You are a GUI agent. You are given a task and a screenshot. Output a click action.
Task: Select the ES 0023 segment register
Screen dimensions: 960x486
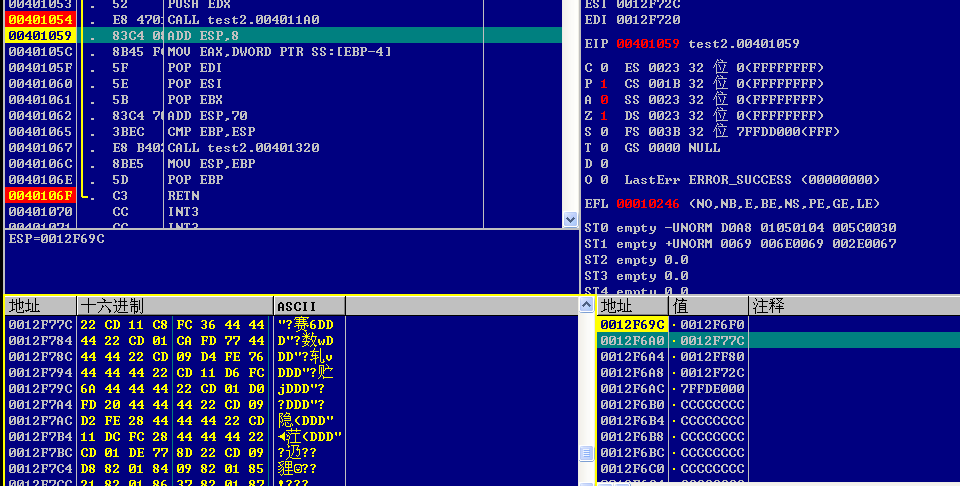724,67
